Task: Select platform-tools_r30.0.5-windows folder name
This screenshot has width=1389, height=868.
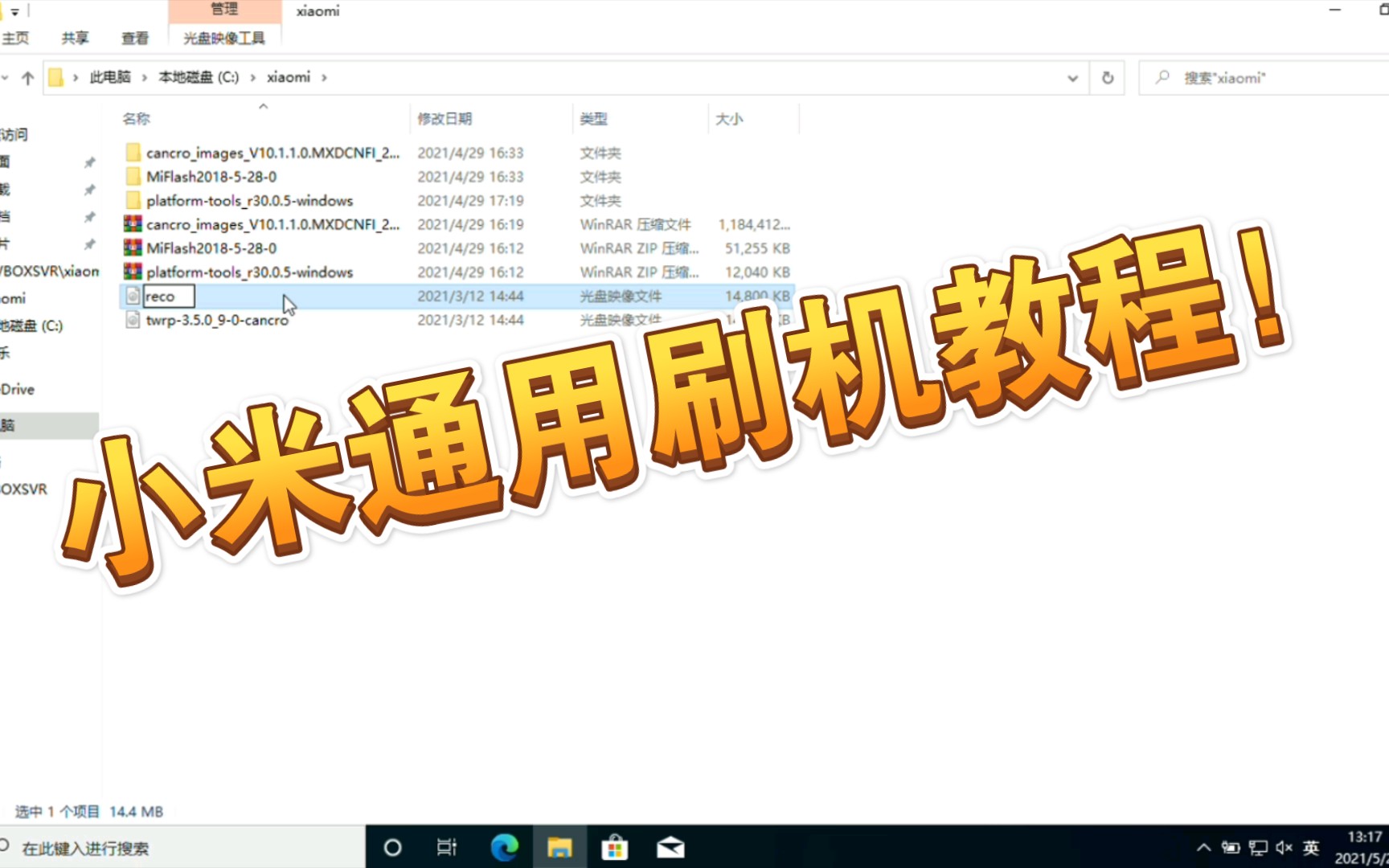Action: tap(250, 200)
